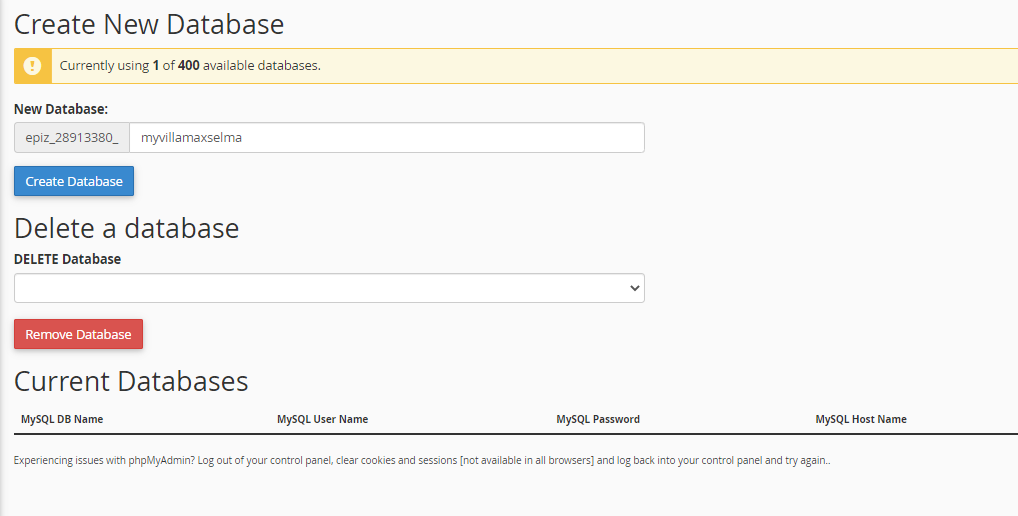1018x516 pixels.
Task: Click the 'New Database:' field label
Action: (x=61, y=108)
